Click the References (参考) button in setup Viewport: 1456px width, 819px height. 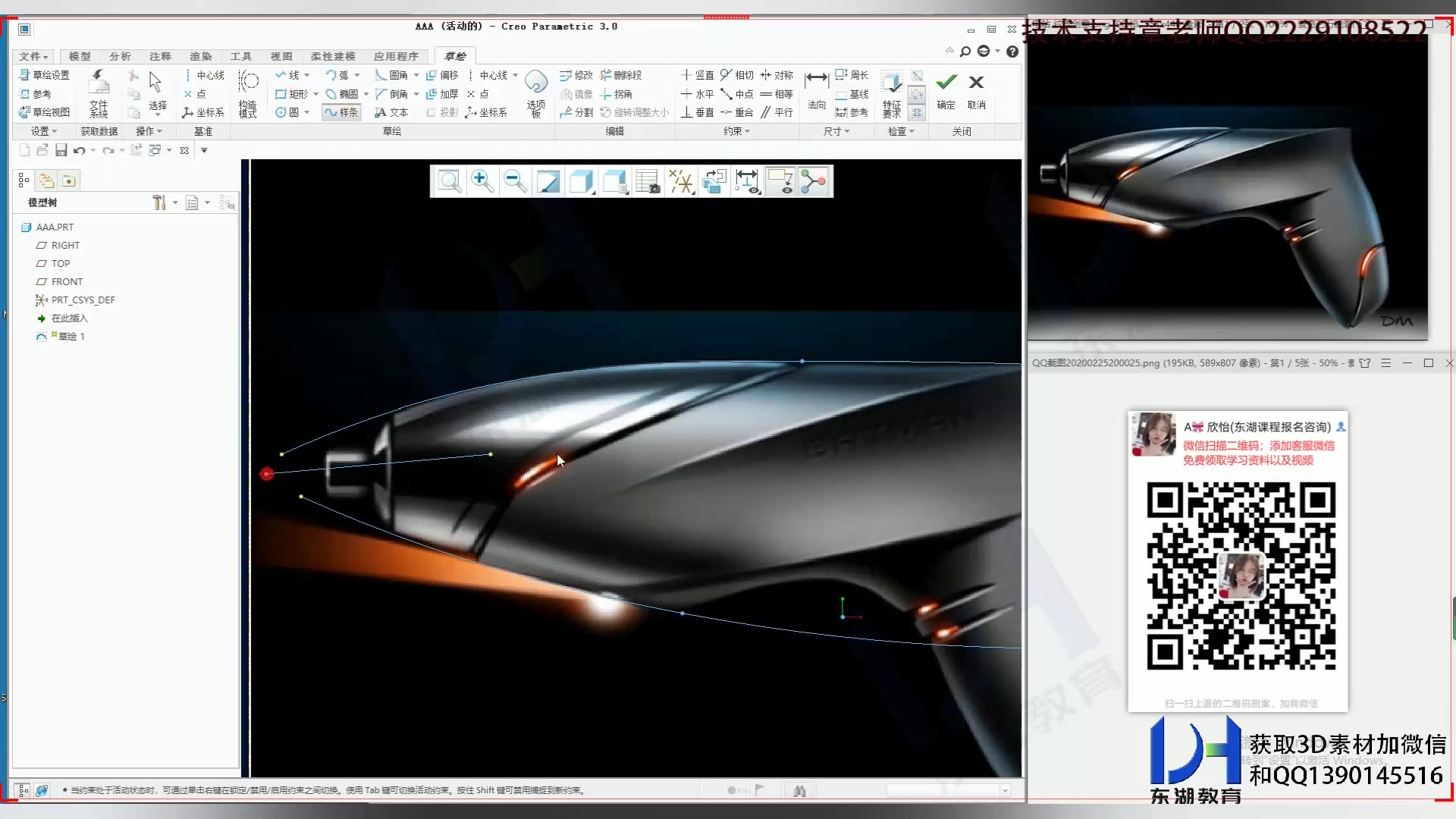click(x=36, y=94)
